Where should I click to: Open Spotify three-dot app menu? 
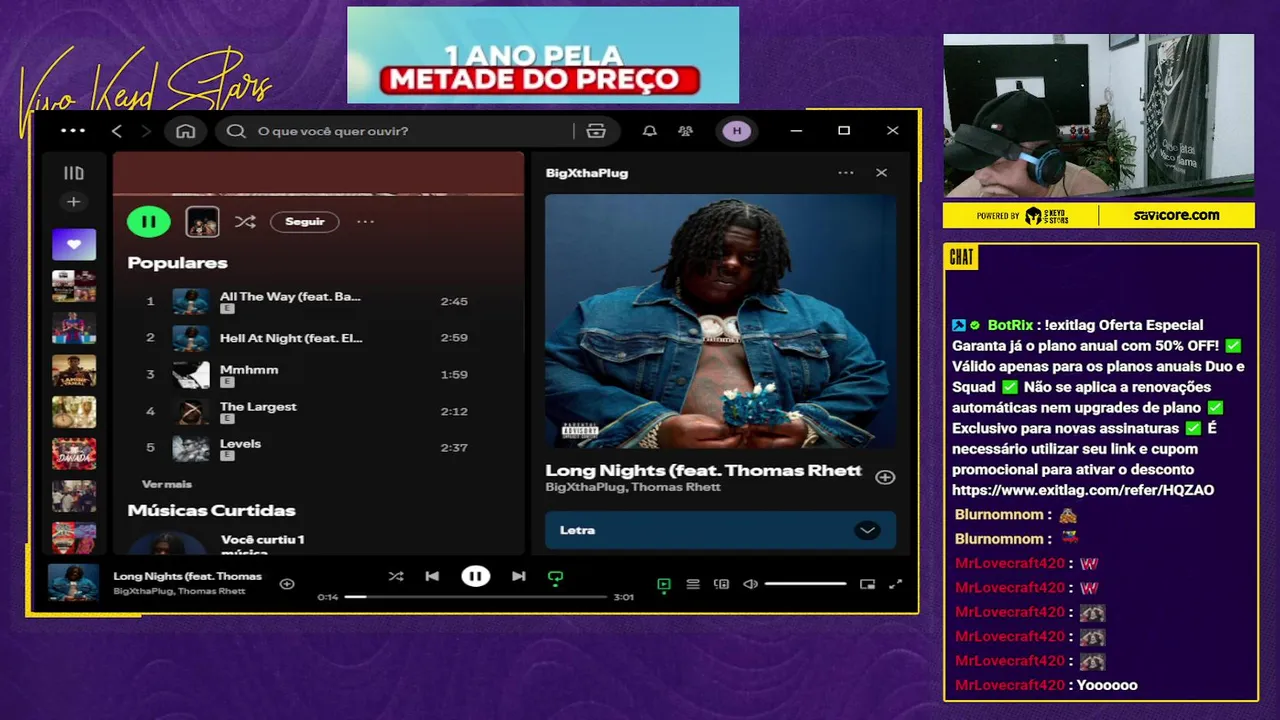[73, 131]
